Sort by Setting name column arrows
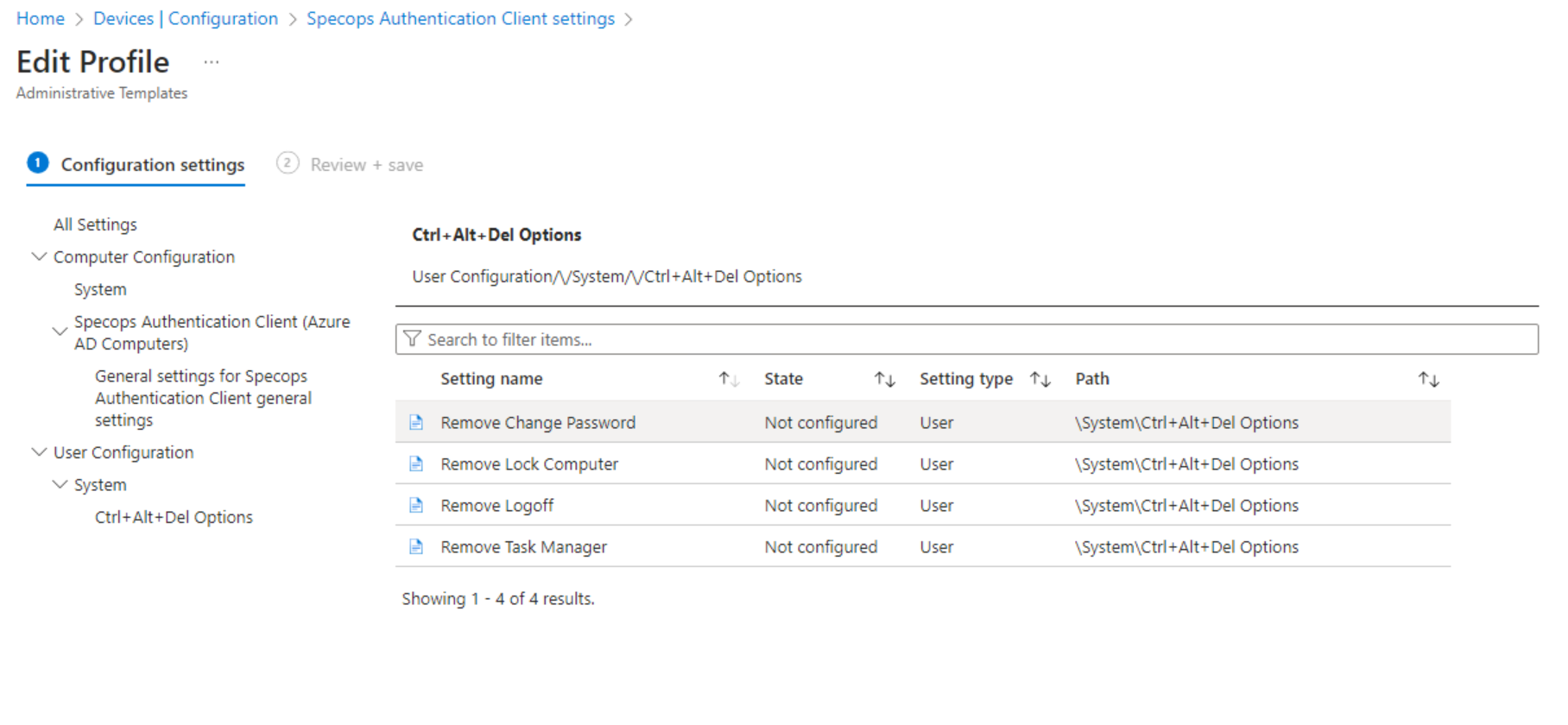 click(x=729, y=379)
